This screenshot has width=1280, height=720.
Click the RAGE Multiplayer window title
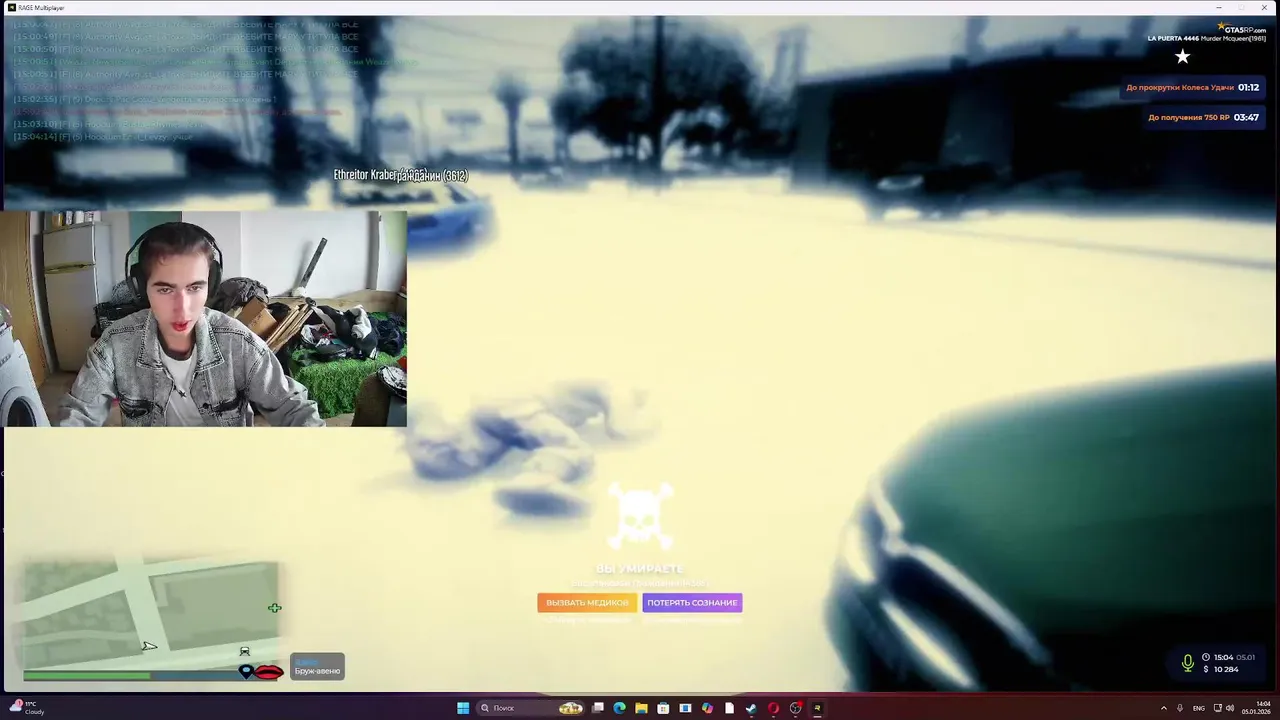(x=41, y=7)
